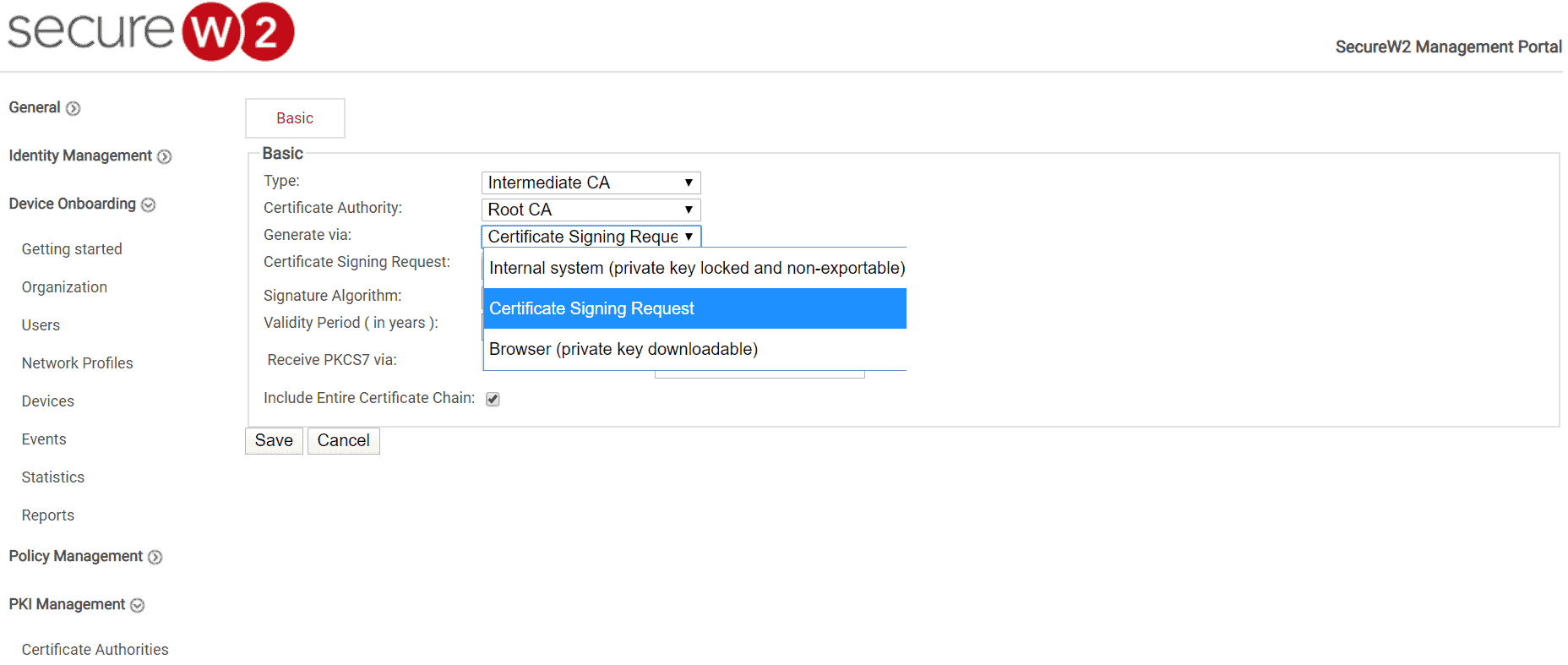This screenshot has width=1568, height=665.
Task: Click the SecureW2 logo
Action: (x=151, y=31)
